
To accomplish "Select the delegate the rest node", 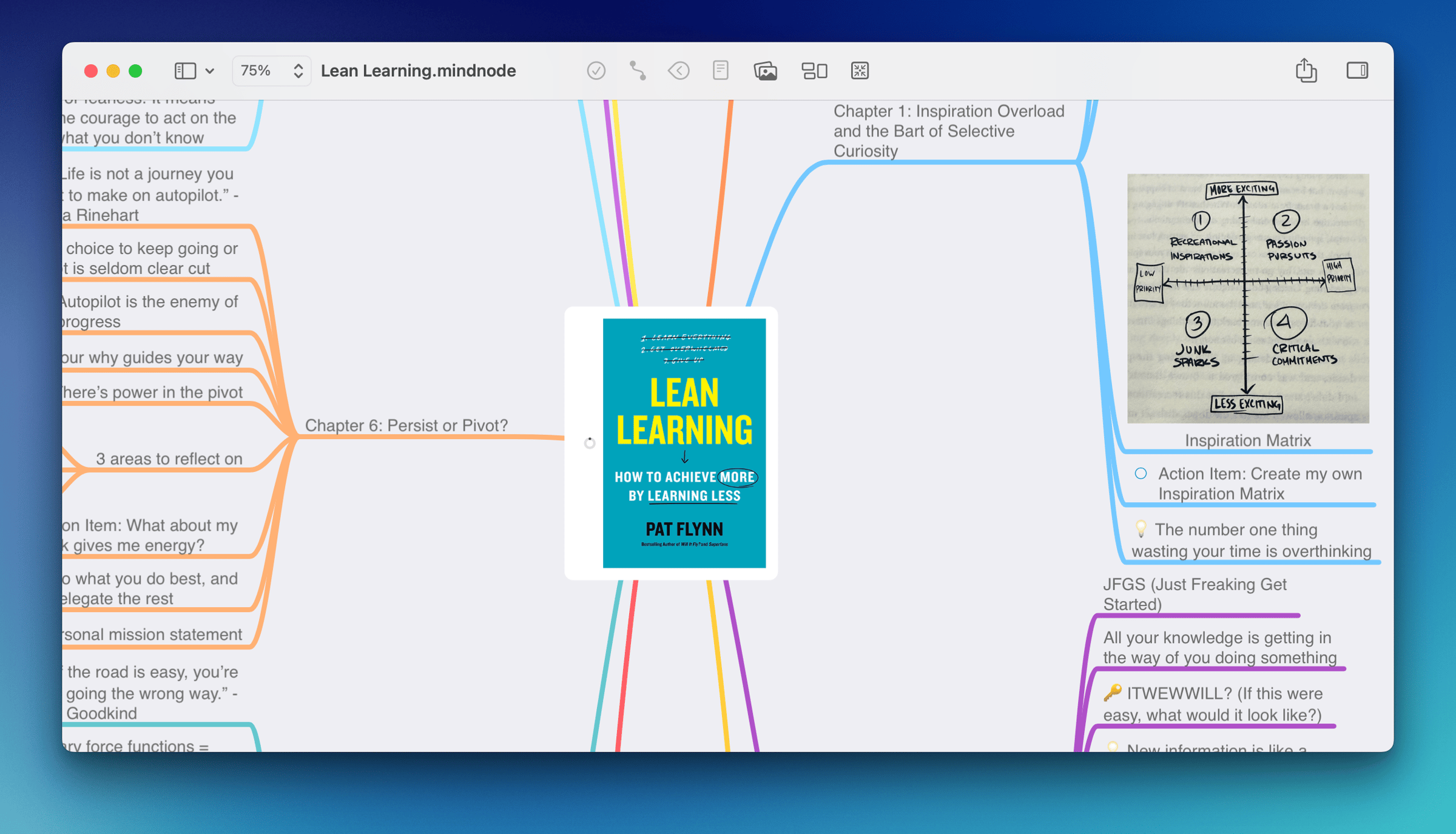I will tap(150, 588).
